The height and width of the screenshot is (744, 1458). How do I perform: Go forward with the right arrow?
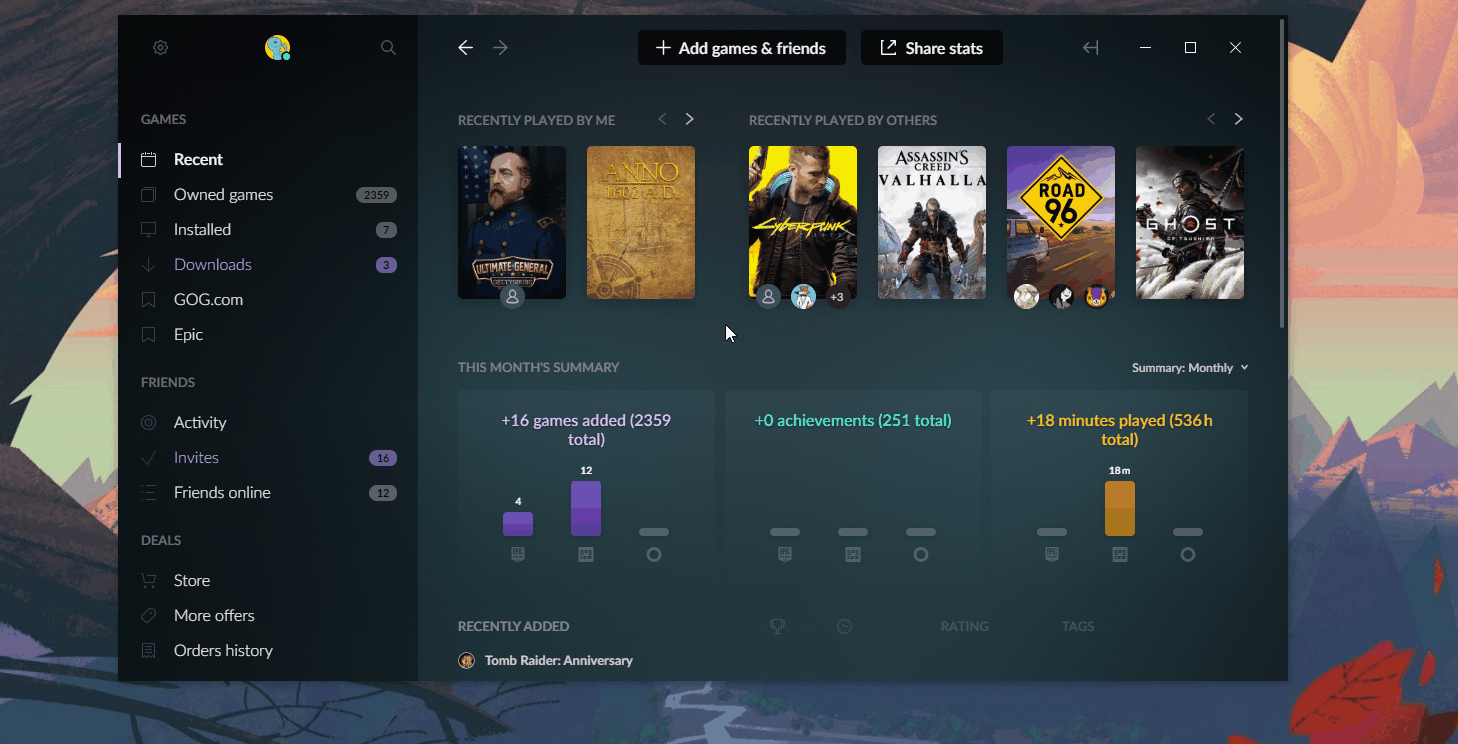(x=500, y=47)
